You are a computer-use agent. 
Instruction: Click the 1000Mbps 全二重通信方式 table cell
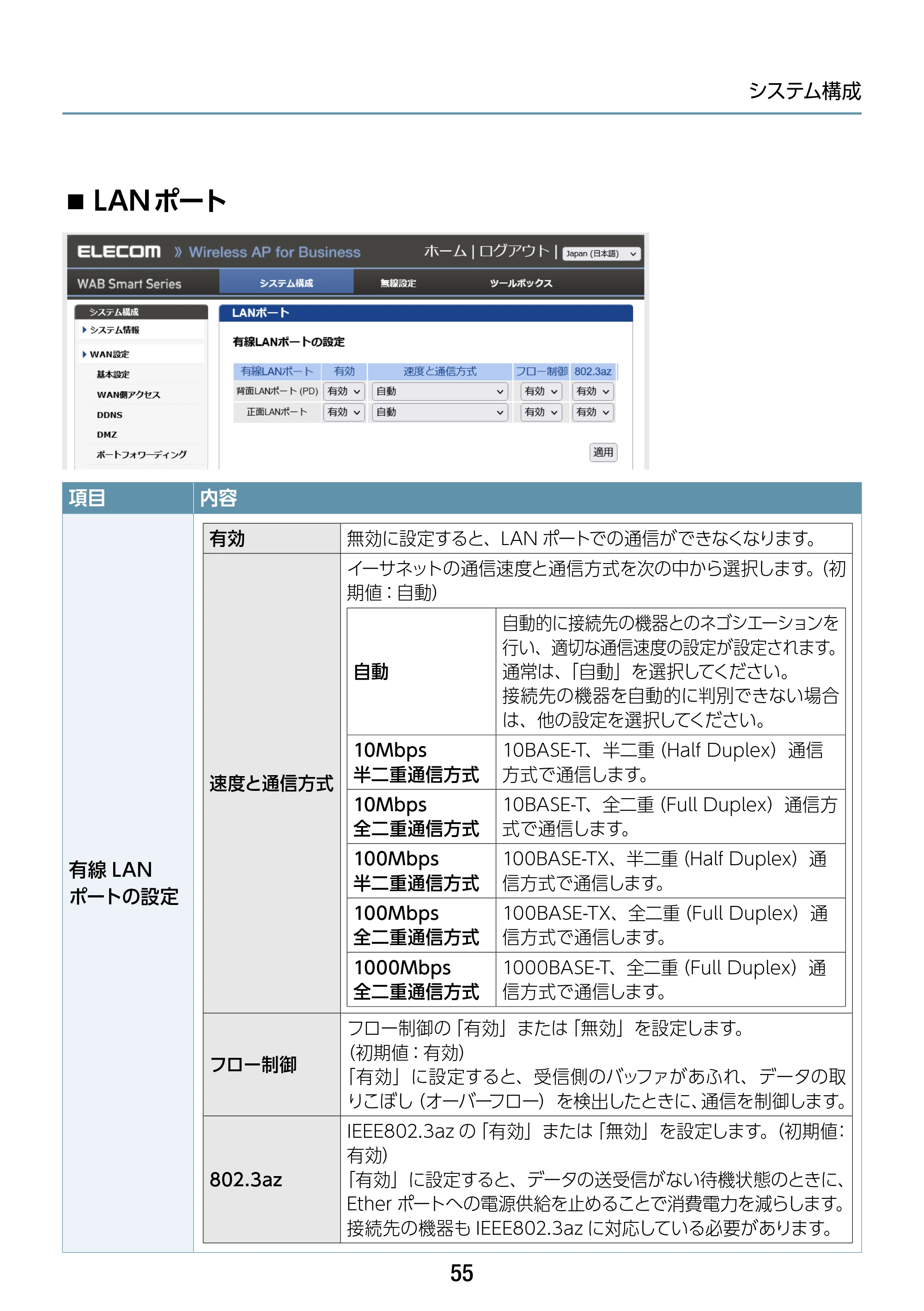pyautogui.click(x=421, y=980)
